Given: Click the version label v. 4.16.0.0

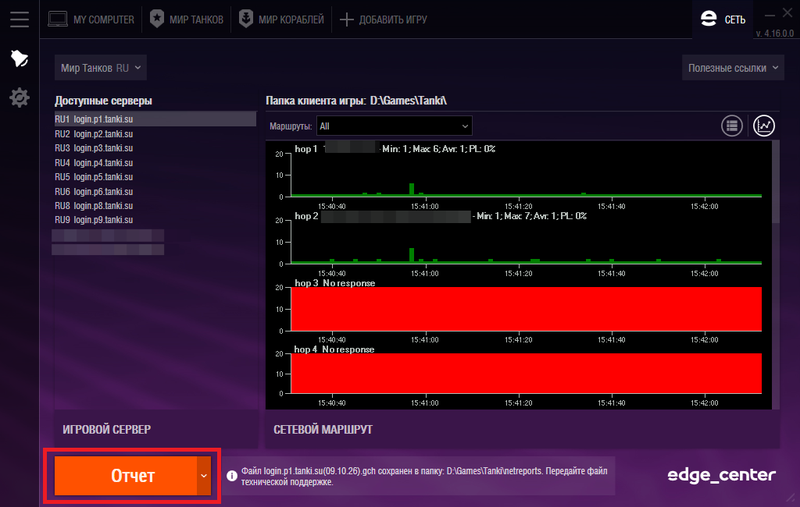Looking at the screenshot, I should (775, 33).
